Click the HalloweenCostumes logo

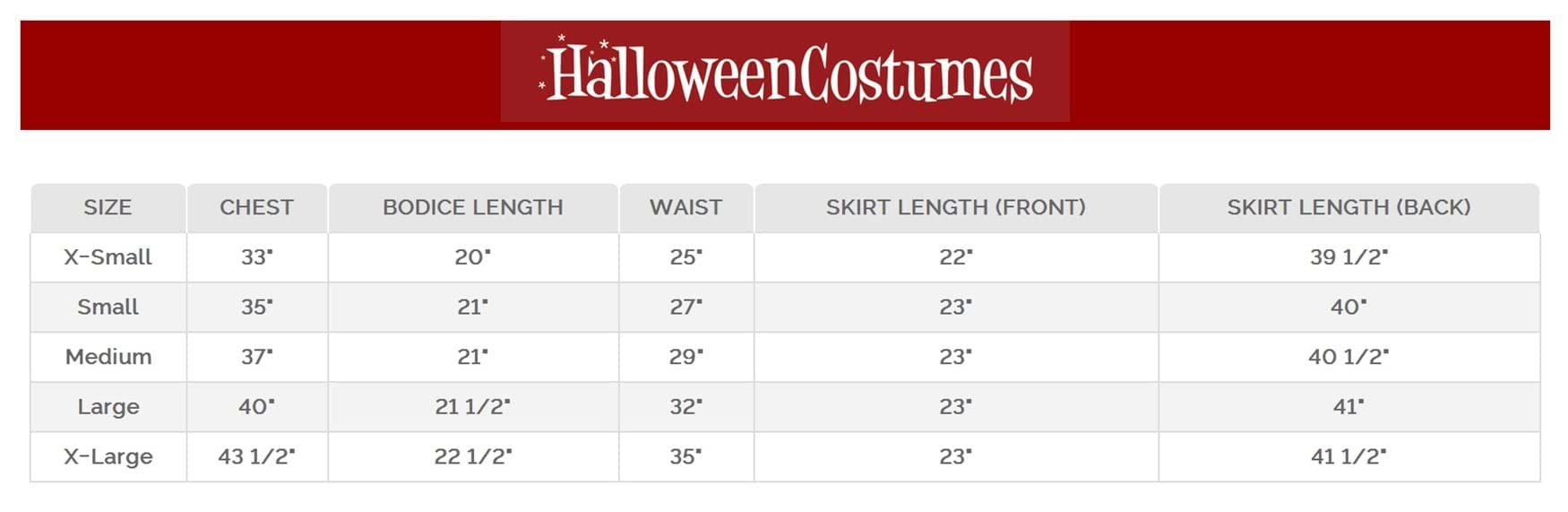785,72
